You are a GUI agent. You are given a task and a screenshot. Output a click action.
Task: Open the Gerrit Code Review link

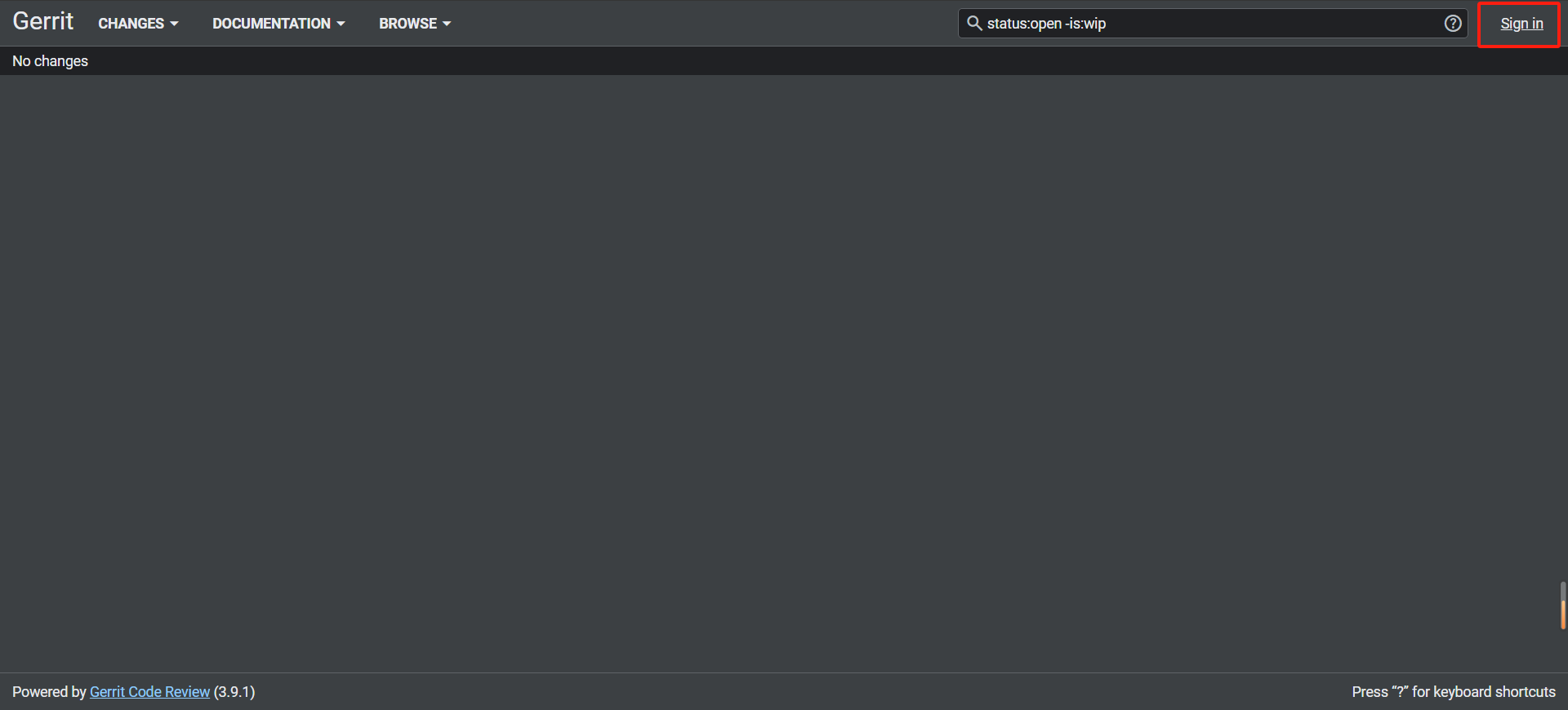tap(149, 692)
